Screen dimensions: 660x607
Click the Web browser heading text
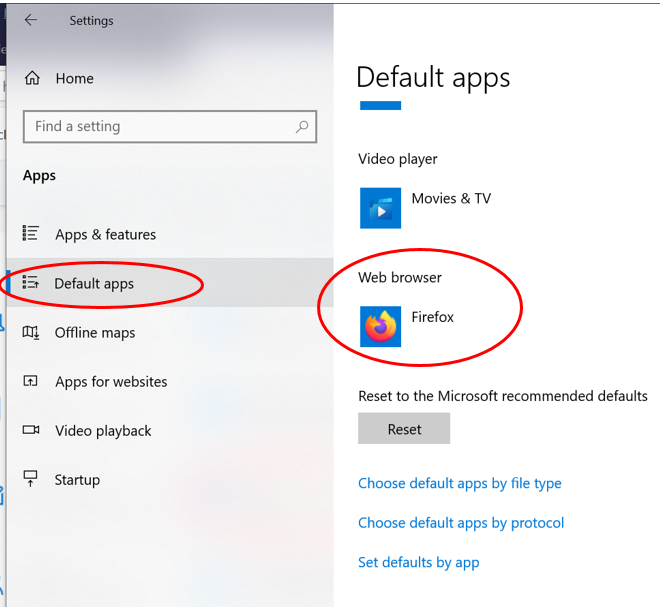pyautogui.click(x=400, y=277)
